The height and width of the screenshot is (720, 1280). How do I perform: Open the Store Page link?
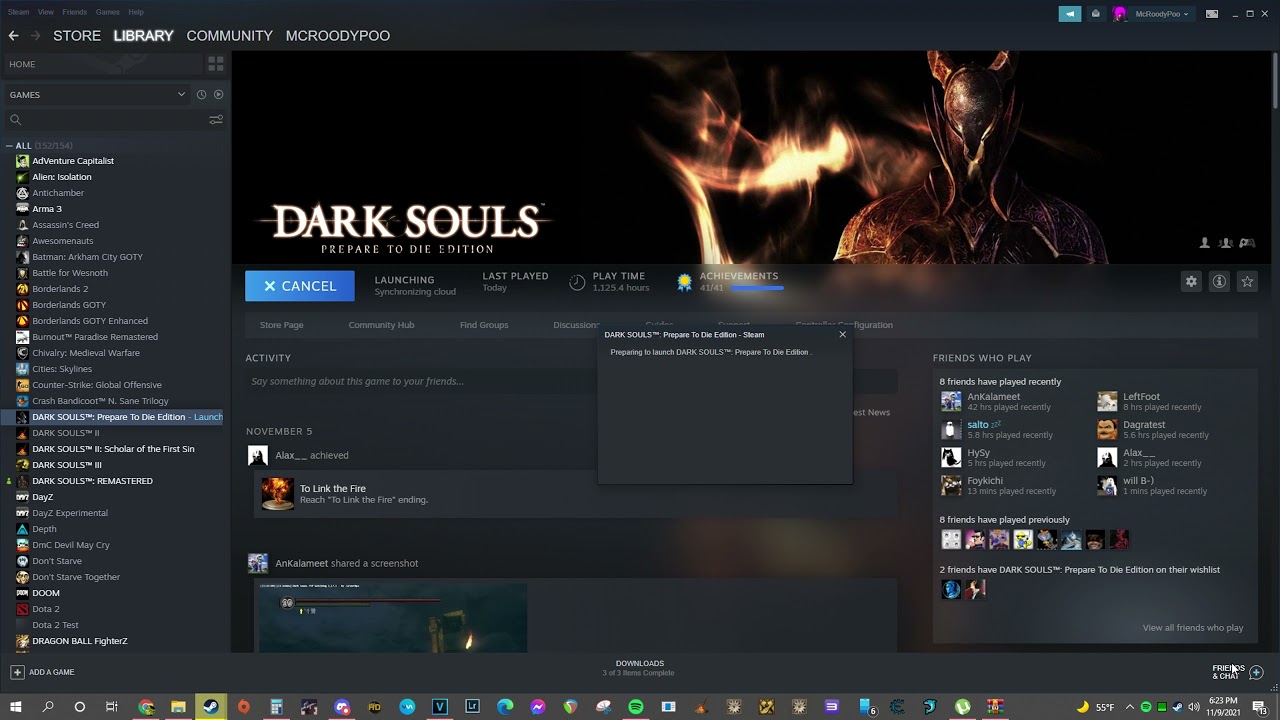click(281, 325)
